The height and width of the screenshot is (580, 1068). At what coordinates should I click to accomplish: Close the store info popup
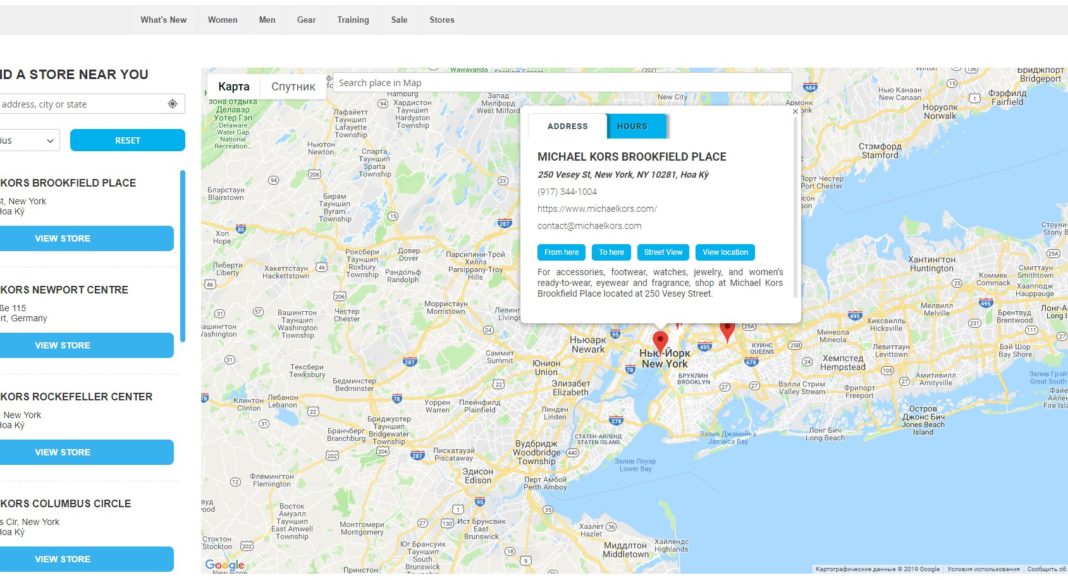coord(795,112)
